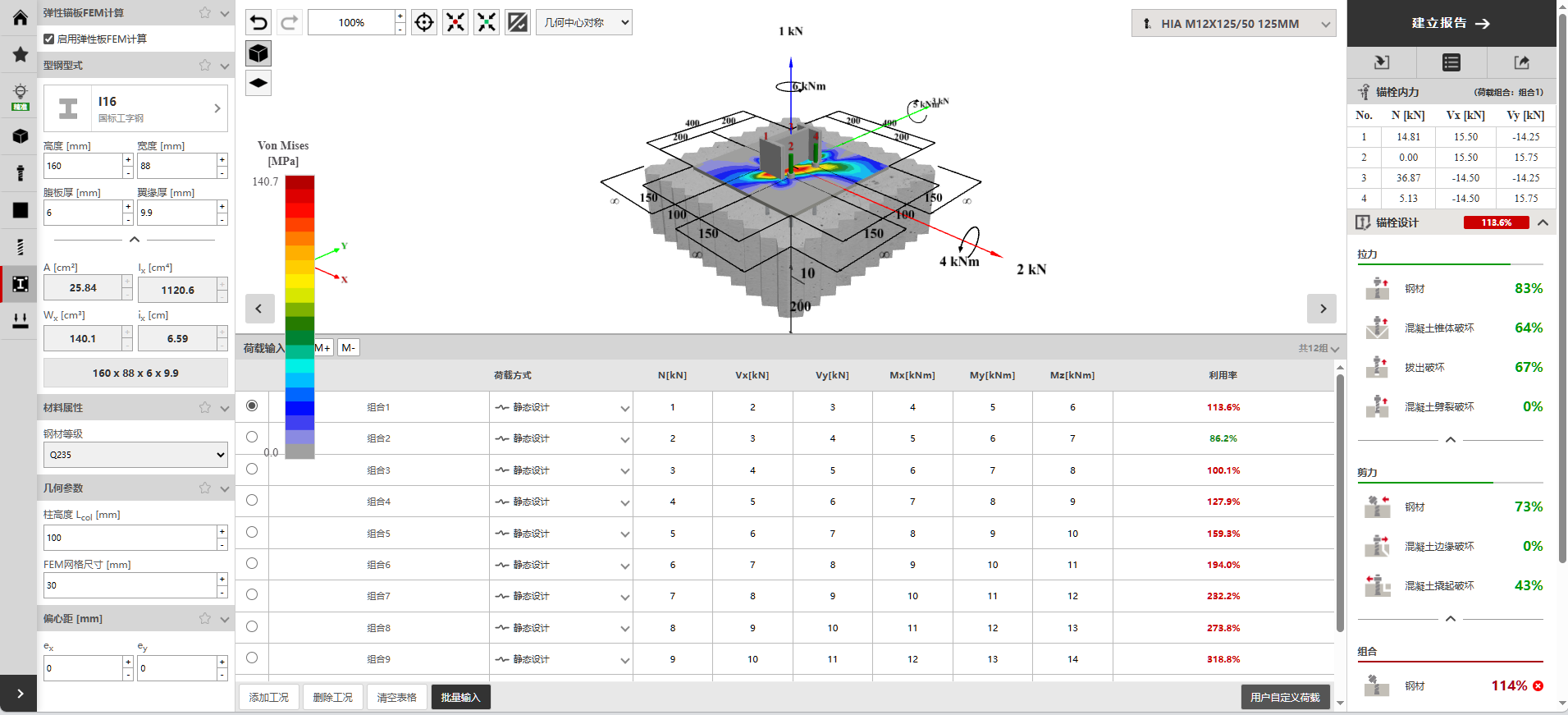This screenshot has width=1568, height=715.
Task: Select the flat plane view icon
Action: [258, 83]
